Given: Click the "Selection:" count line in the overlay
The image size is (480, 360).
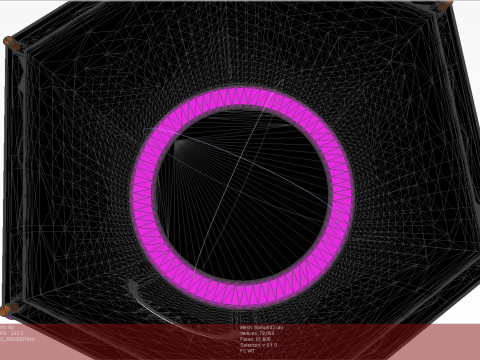Looking at the screenshot, I should pyautogui.click(x=258, y=345).
